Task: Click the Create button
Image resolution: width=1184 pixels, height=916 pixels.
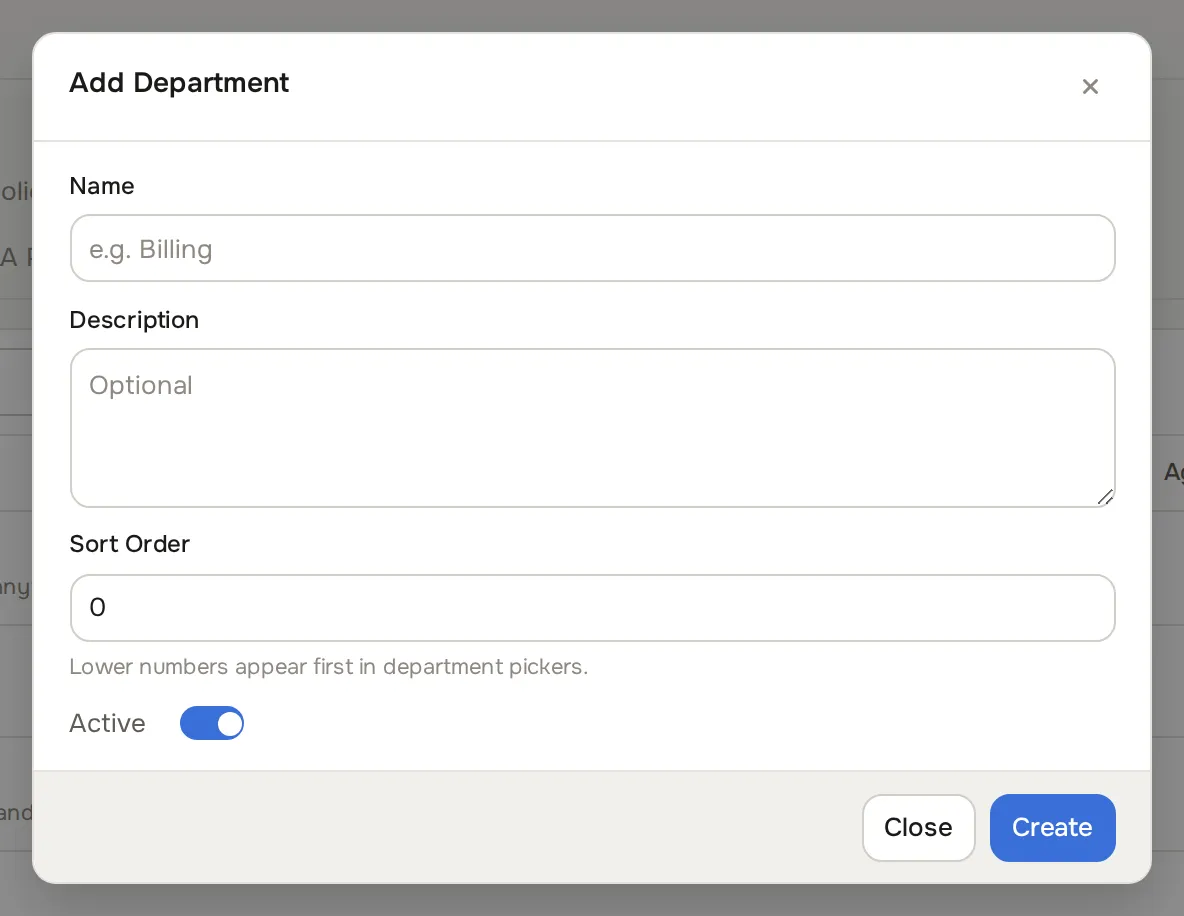Action: 1052,828
